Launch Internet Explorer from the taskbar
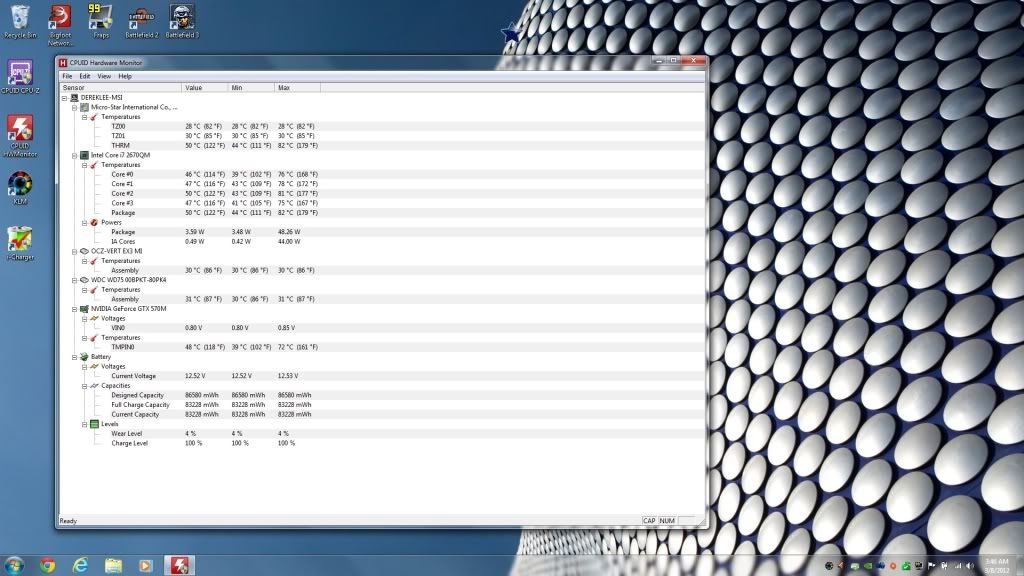 tap(80, 565)
